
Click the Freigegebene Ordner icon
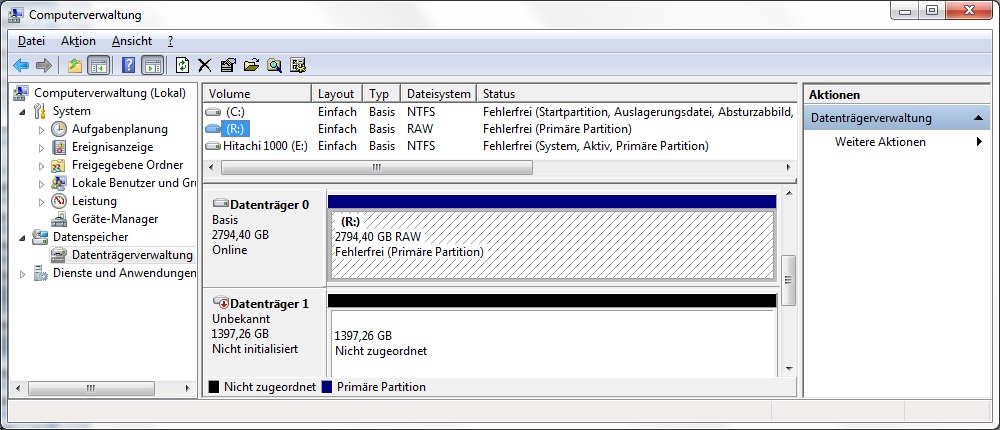(x=59, y=165)
